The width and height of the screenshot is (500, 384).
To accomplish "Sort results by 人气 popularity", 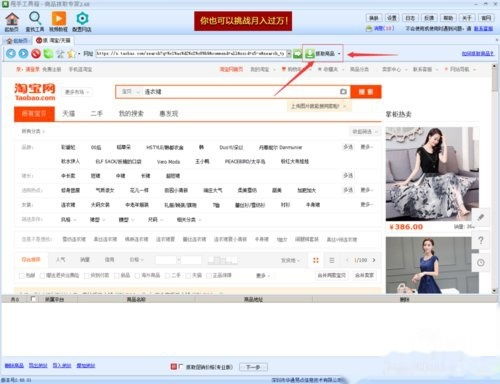I will pos(61,260).
